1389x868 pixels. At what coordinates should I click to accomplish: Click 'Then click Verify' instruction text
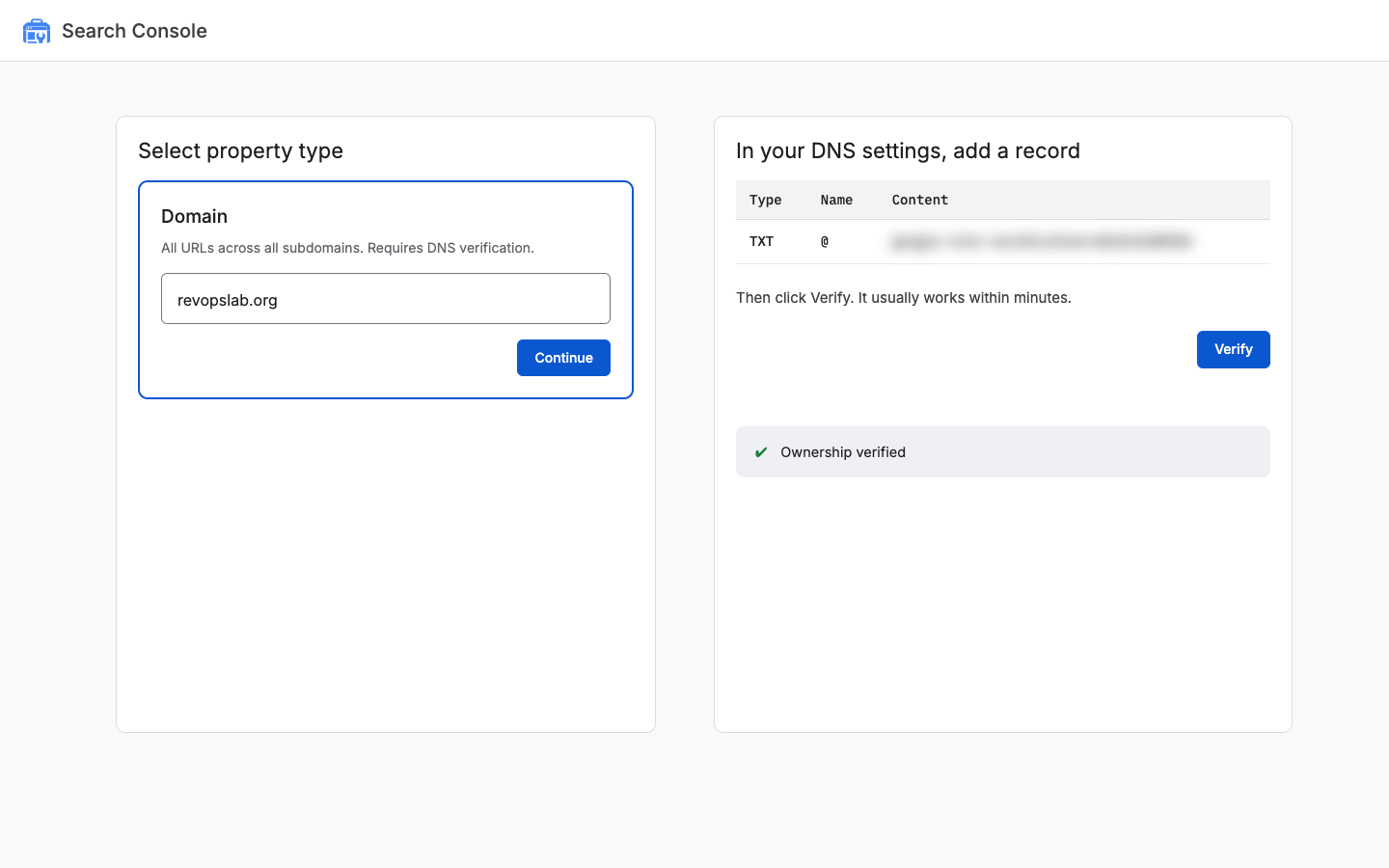point(904,297)
